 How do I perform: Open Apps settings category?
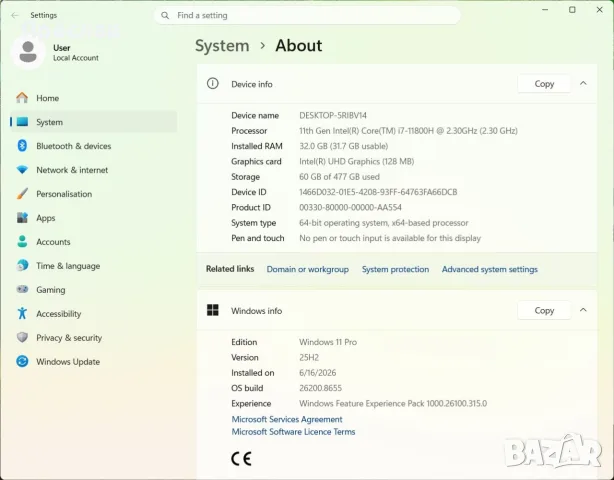[94, 218]
